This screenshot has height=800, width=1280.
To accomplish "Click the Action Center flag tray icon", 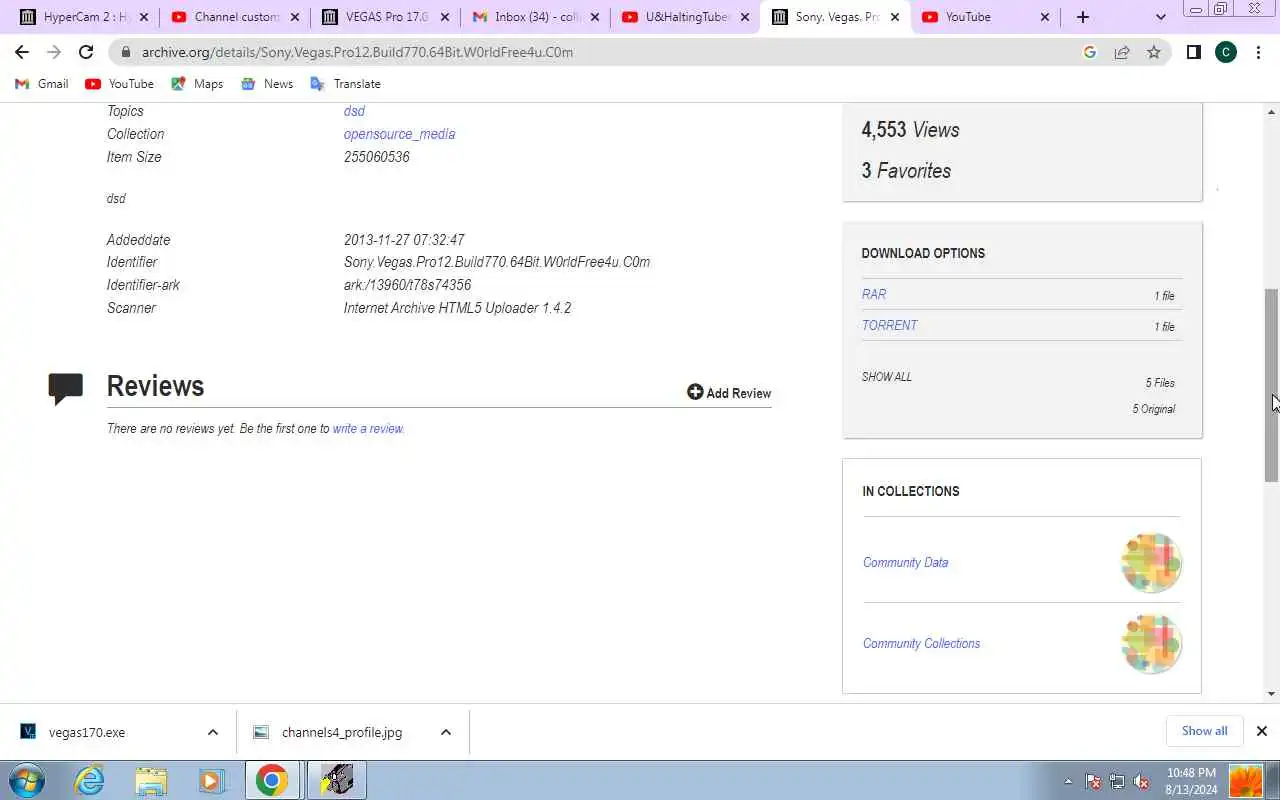I will pos(1093,782).
